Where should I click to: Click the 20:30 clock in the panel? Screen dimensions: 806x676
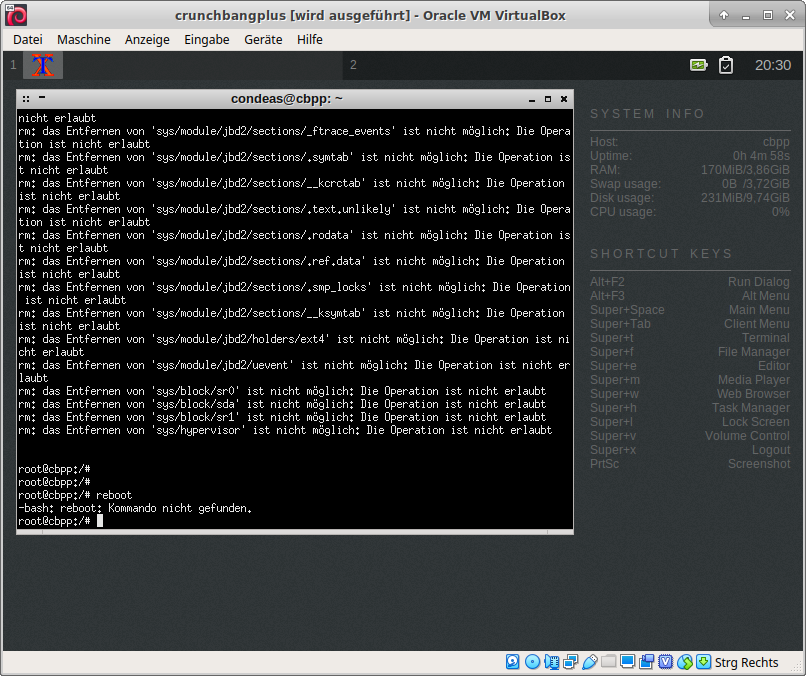coord(772,65)
